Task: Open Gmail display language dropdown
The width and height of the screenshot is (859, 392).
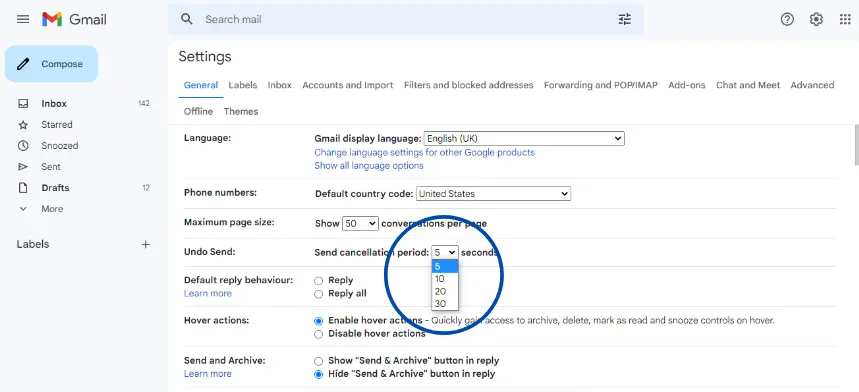Action: pyautogui.click(x=524, y=139)
